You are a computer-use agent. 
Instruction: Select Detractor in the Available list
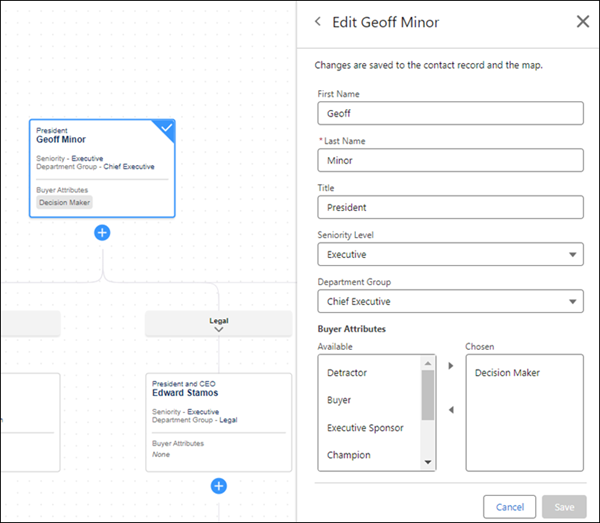click(347, 373)
